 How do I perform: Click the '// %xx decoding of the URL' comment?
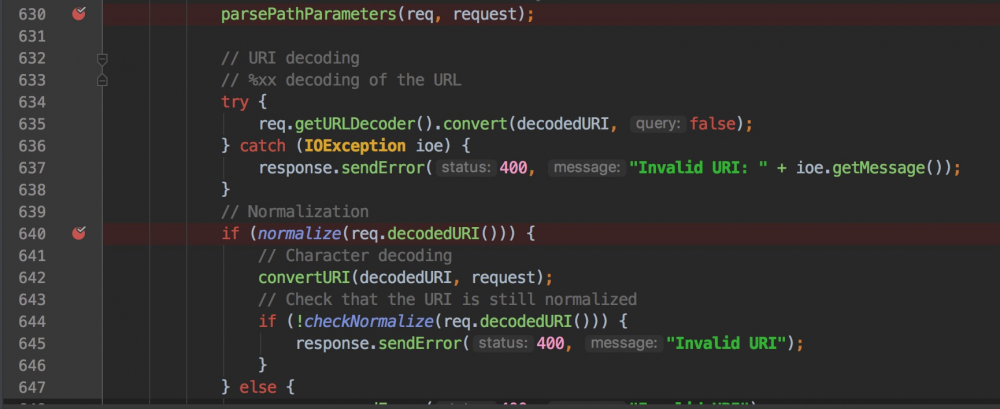(x=341, y=80)
